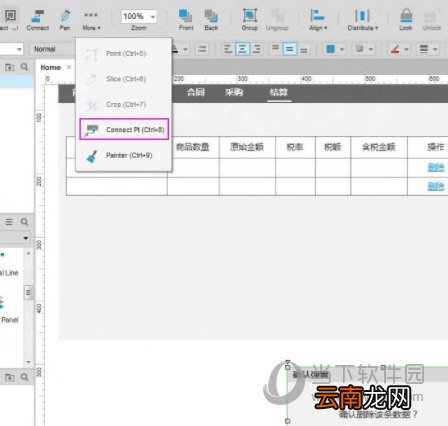Image resolution: width=448 pixels, height=426 pixels.
Task: Click 删除 link in first data row
Action: click(x=436, y=167)
